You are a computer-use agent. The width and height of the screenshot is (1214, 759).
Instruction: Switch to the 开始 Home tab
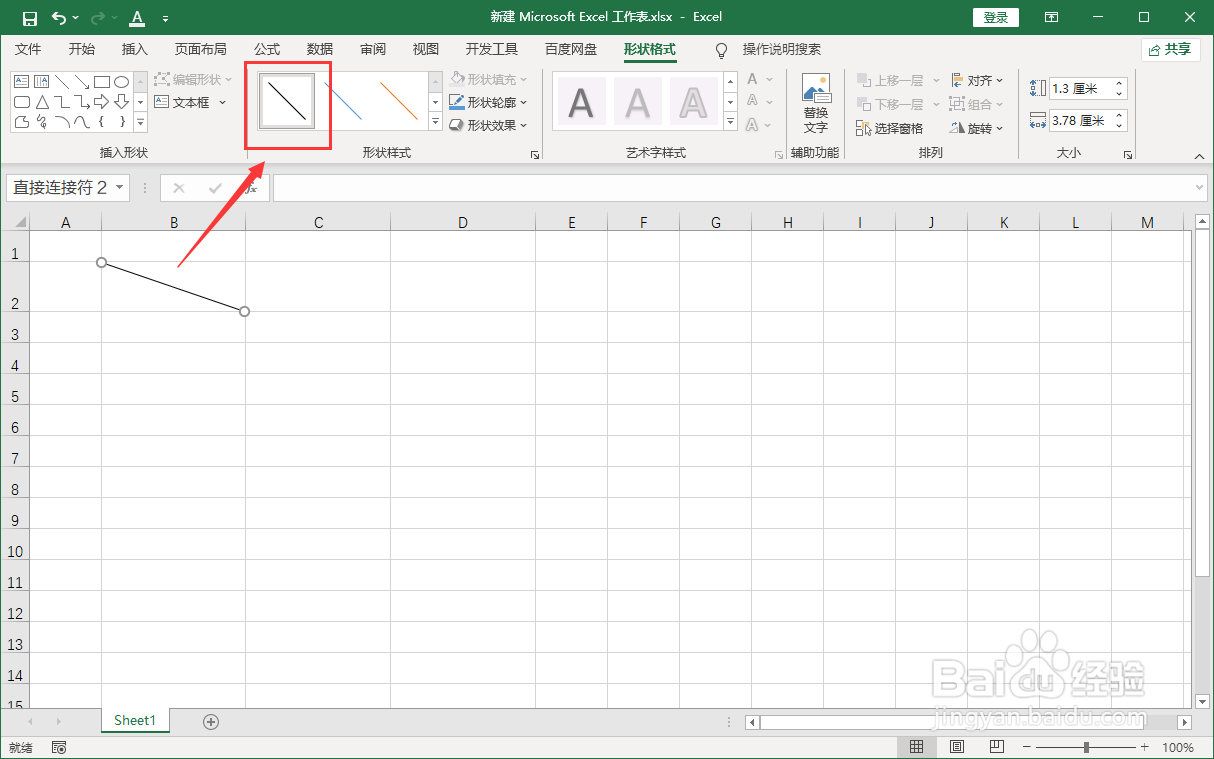(x=82, y=49)
